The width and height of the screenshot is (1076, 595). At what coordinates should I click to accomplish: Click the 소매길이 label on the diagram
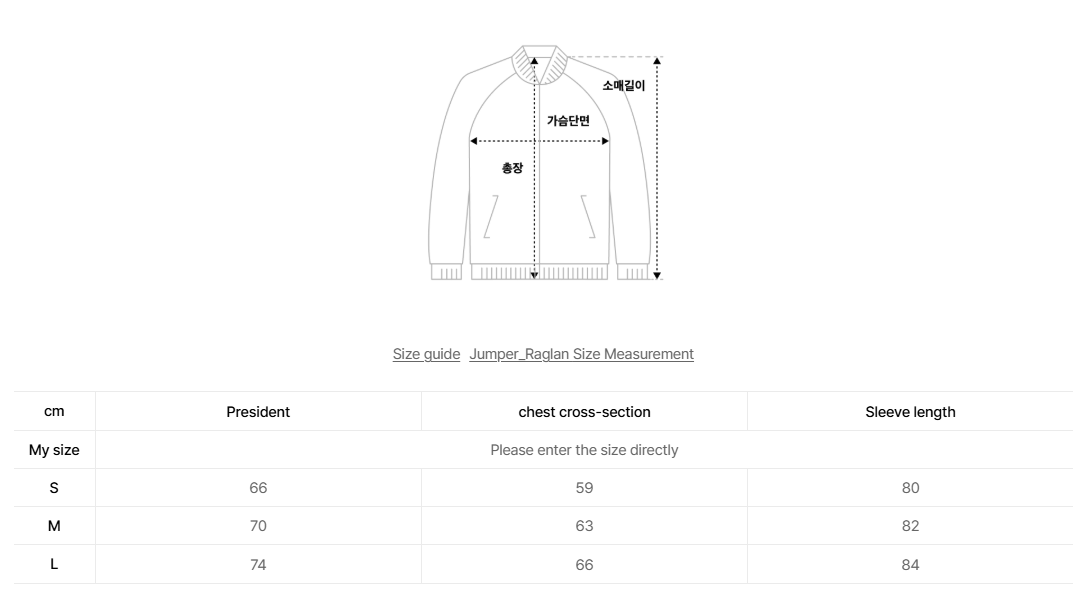(x=624, y=86)
